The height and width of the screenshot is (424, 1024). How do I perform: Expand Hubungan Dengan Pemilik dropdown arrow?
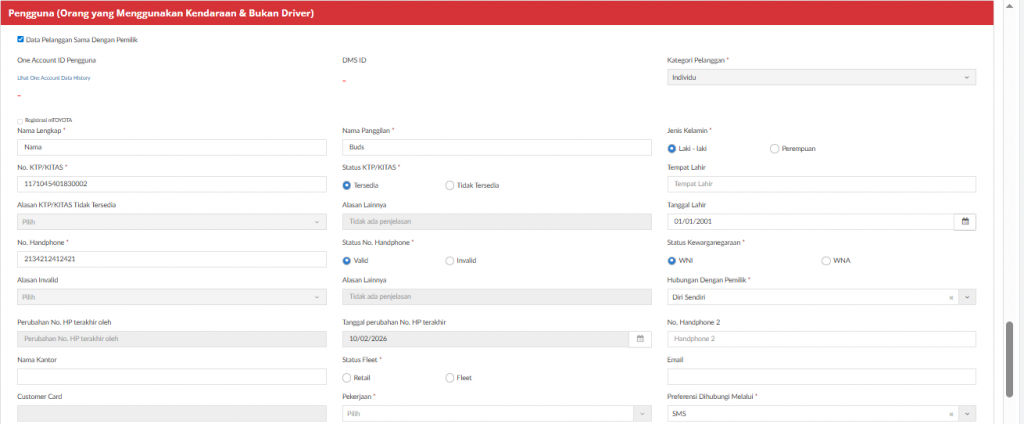coord(966,297)
